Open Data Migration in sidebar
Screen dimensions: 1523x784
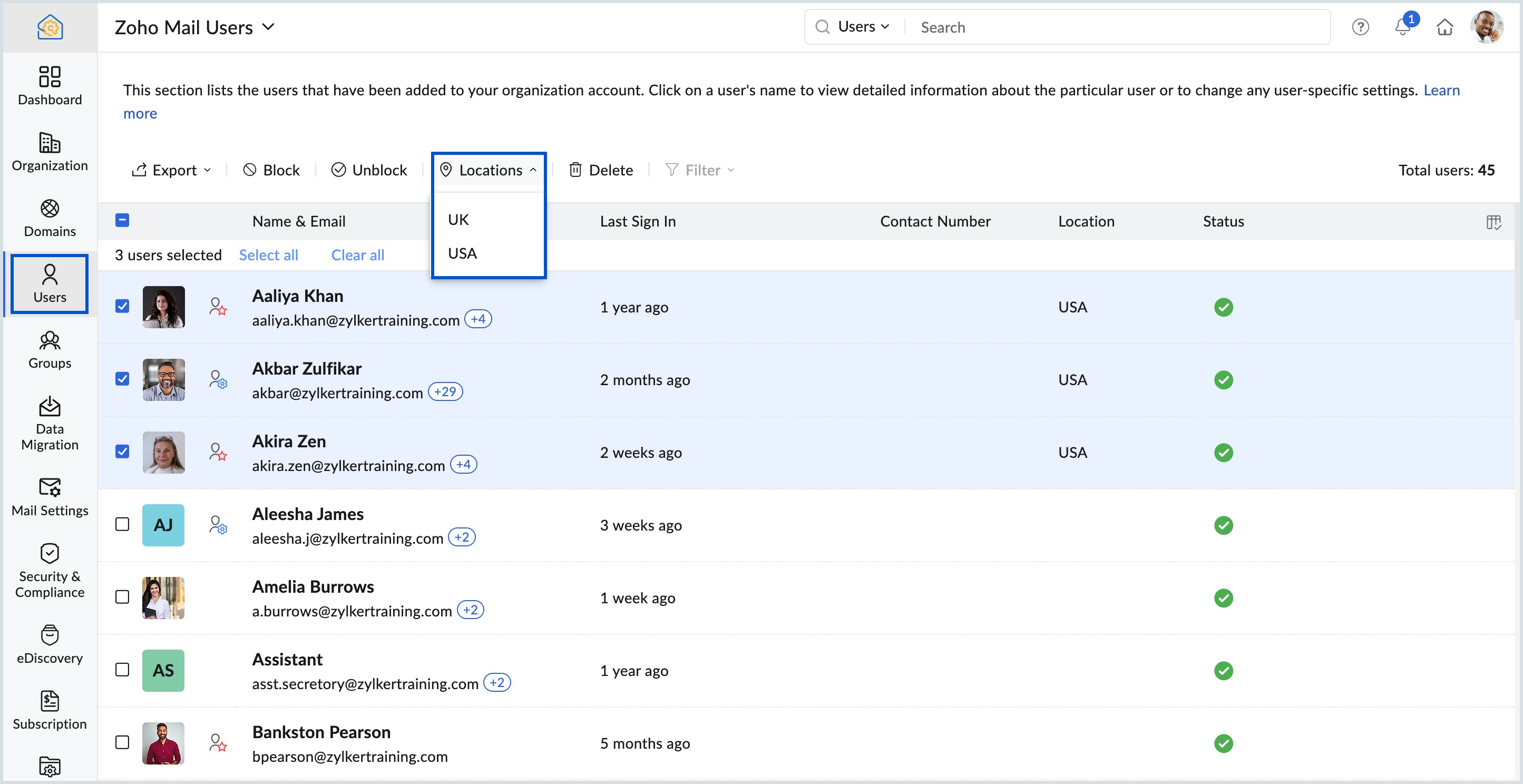50,423
